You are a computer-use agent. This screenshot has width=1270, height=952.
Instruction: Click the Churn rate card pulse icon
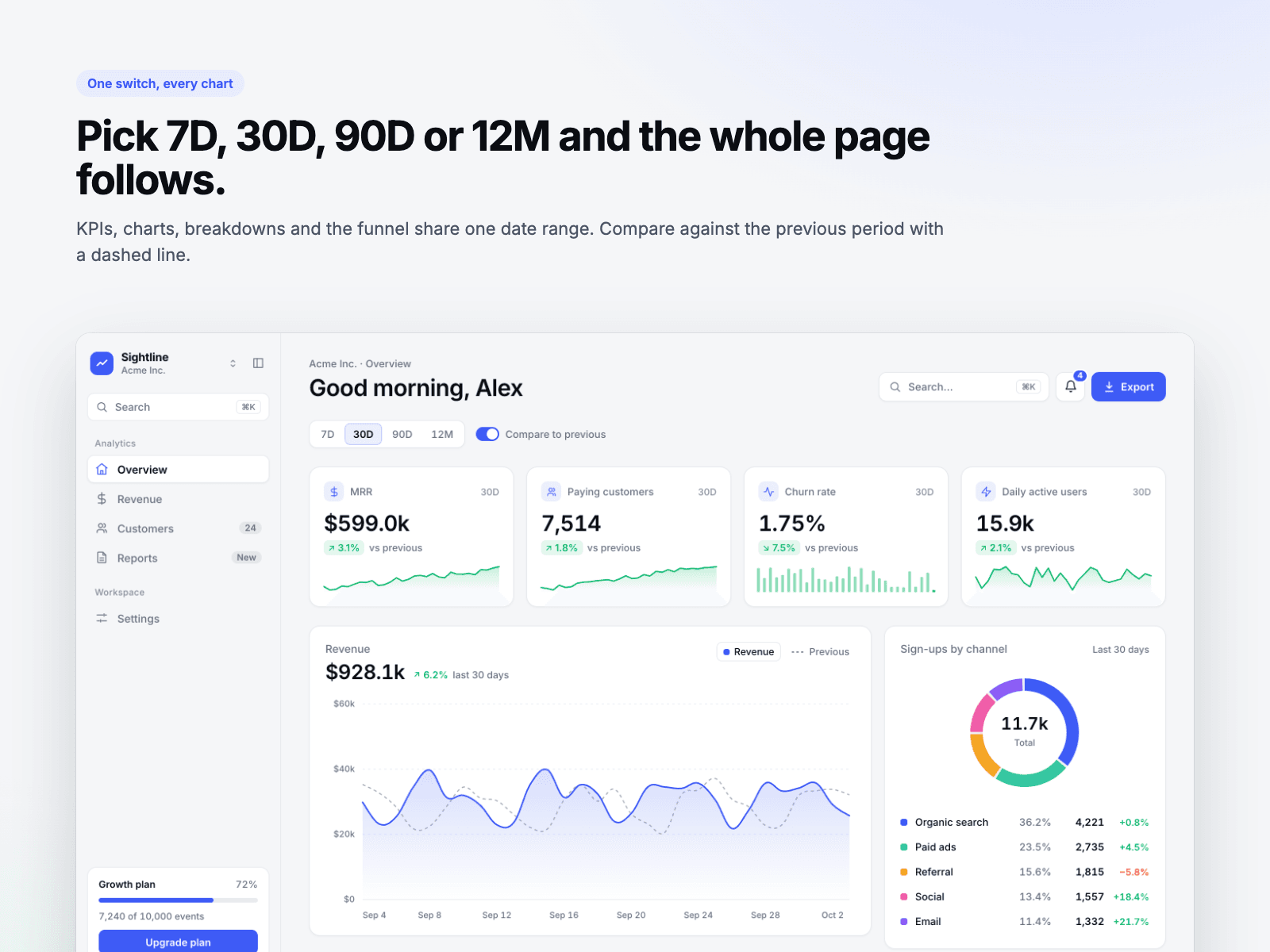769,492
